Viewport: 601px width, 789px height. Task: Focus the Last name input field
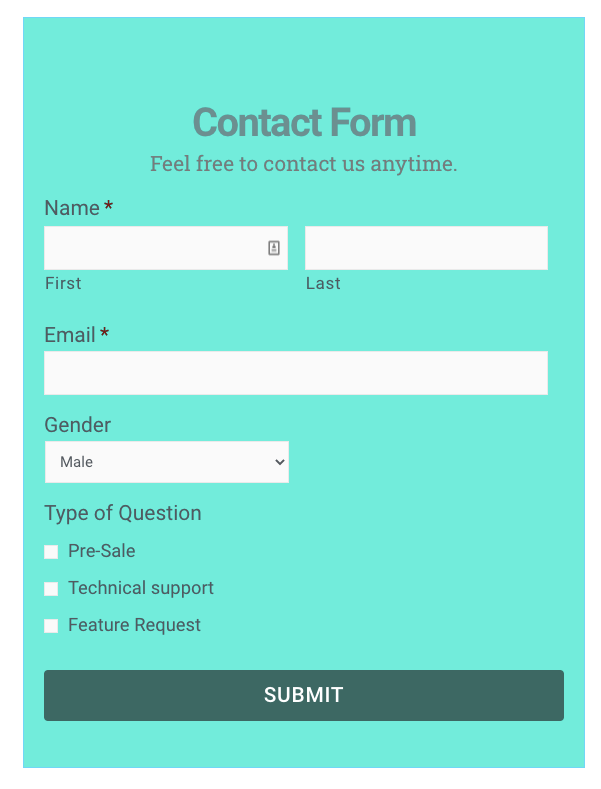[426, 248]
